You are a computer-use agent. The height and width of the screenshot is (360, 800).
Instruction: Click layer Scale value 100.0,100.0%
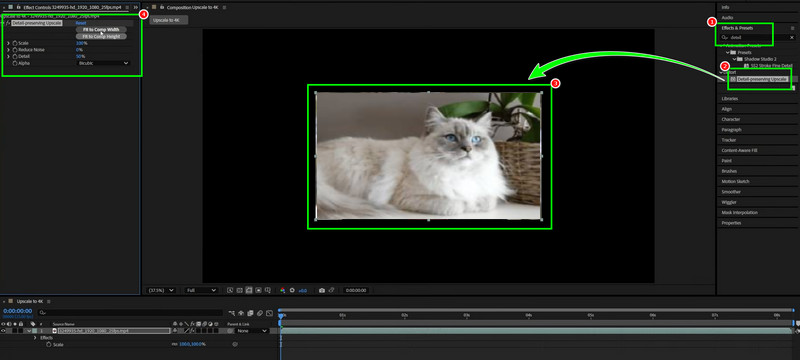(x=192, y=344)
